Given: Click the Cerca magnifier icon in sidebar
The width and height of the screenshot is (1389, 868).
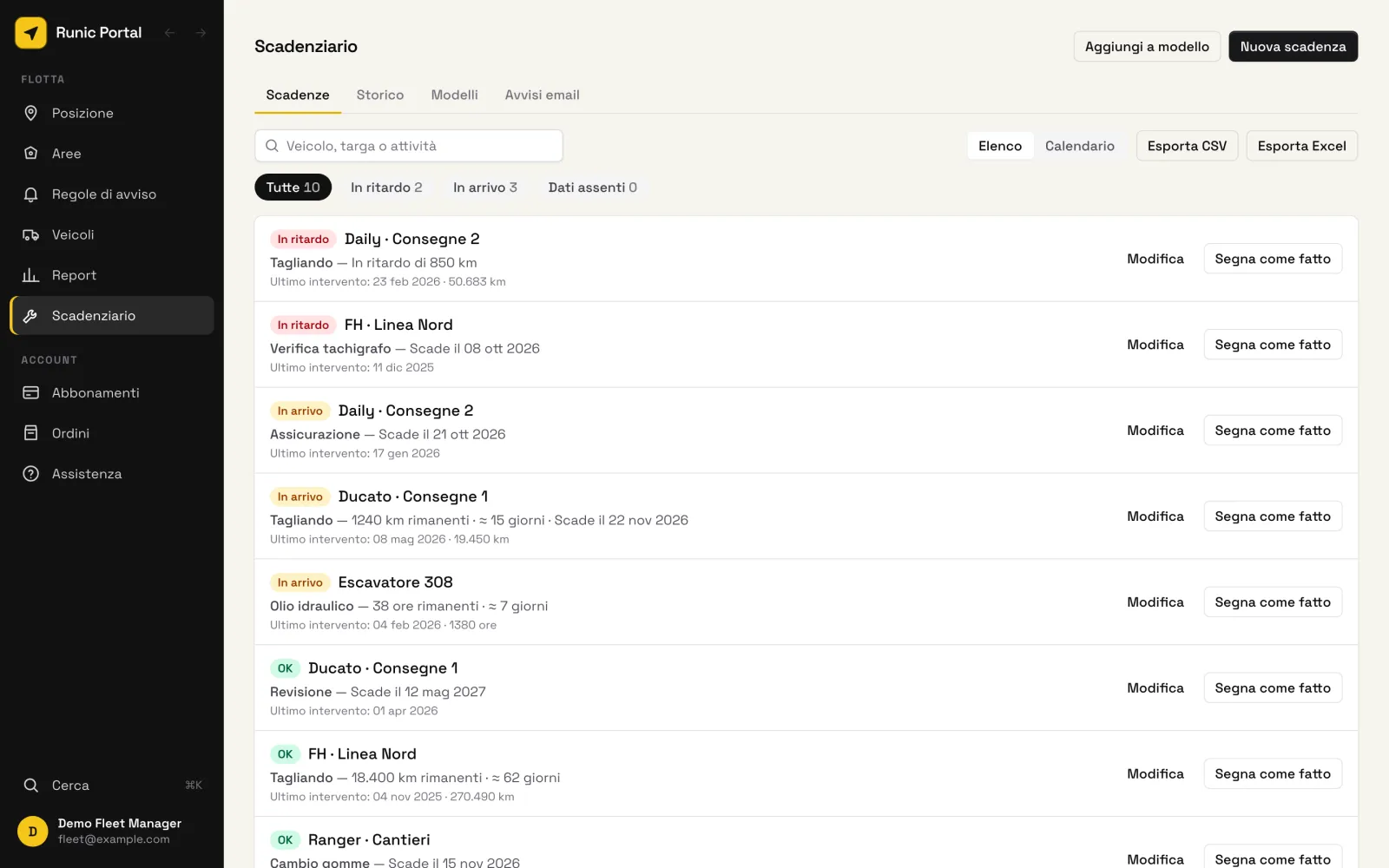Looking at the screenshot, I should (x=31, y=786).
